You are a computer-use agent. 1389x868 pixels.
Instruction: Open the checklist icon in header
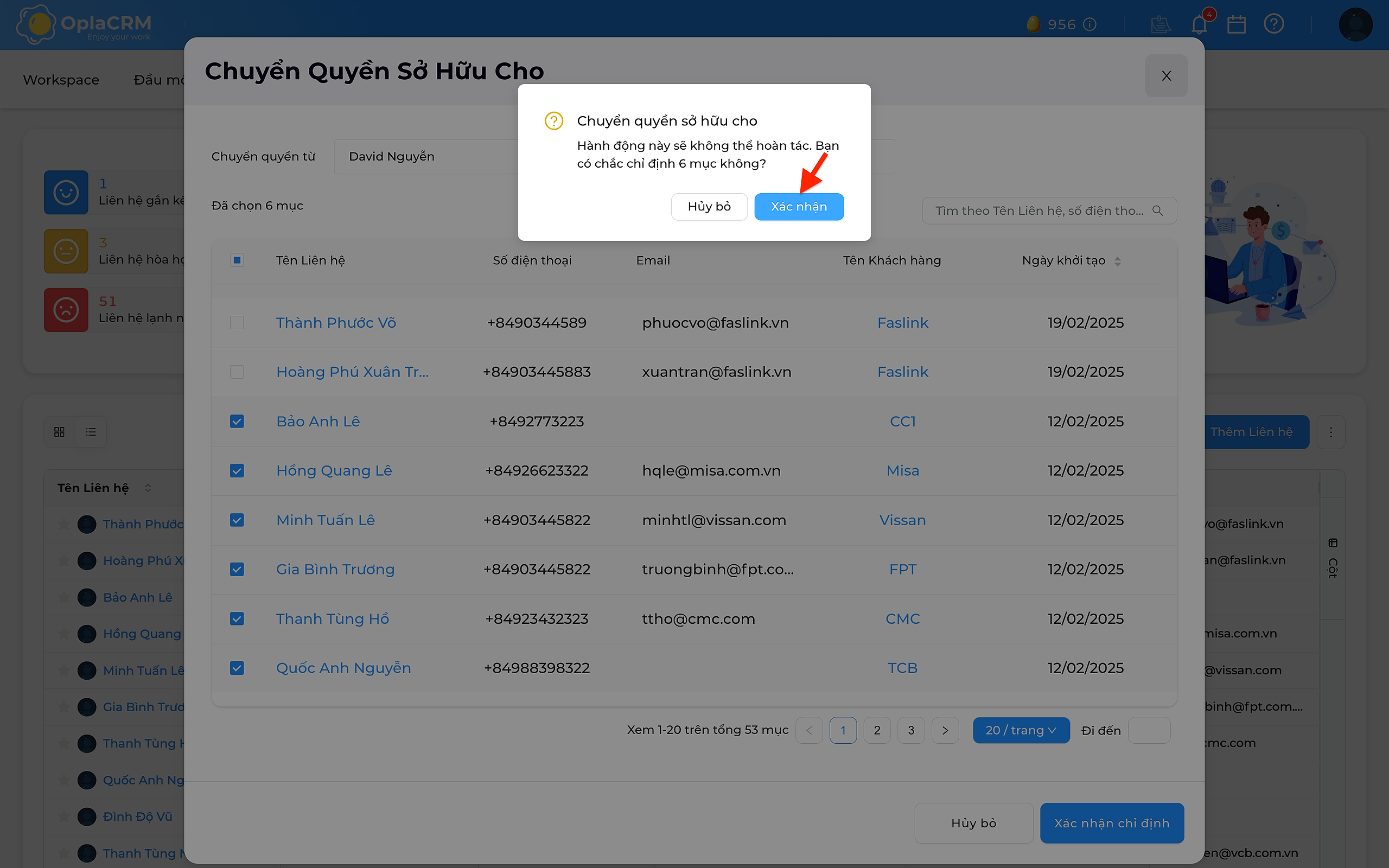tap(1161, 24)
